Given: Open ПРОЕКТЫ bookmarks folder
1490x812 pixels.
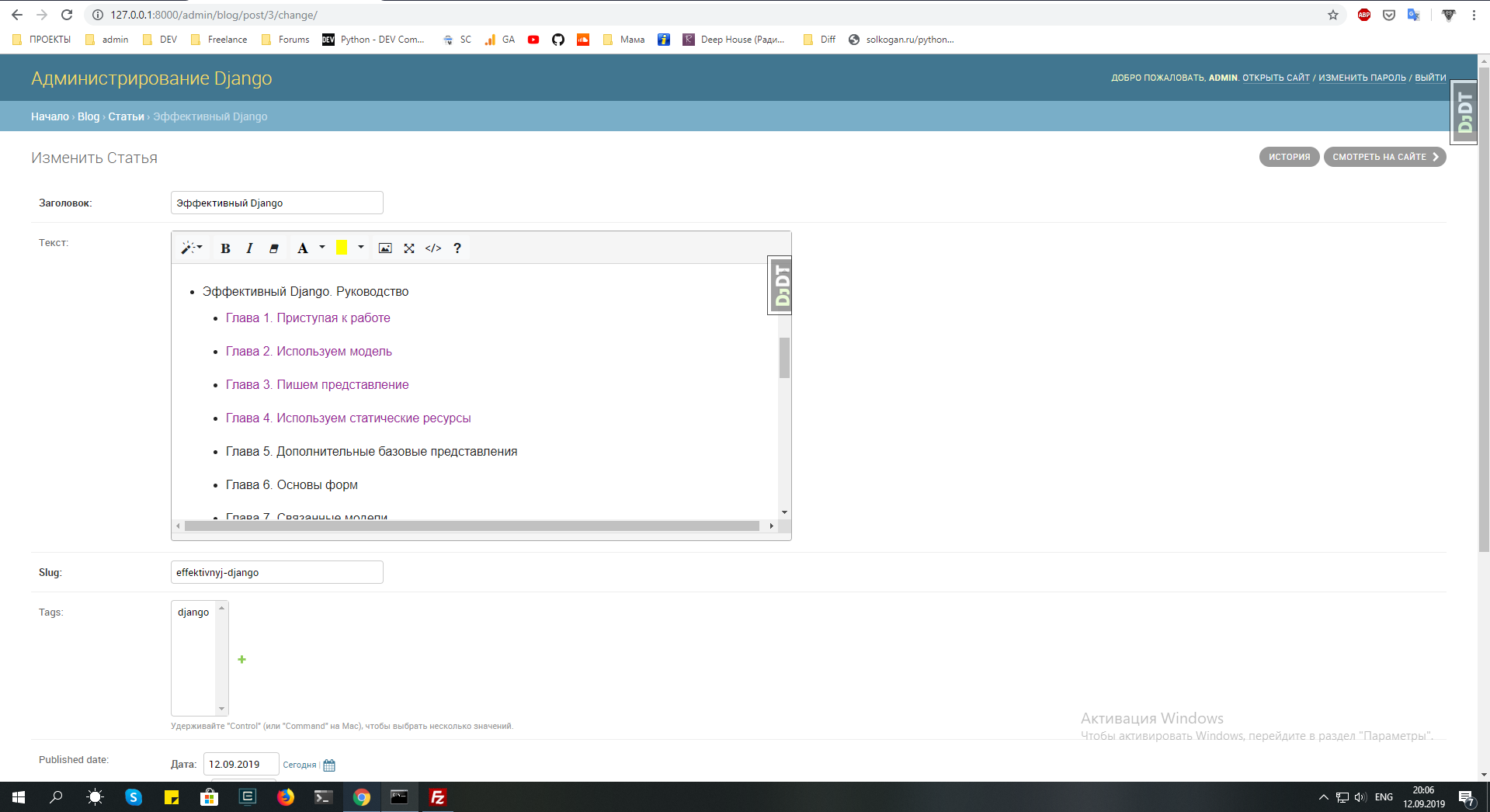Looking at the screenshot, I should tap(42, 40).
